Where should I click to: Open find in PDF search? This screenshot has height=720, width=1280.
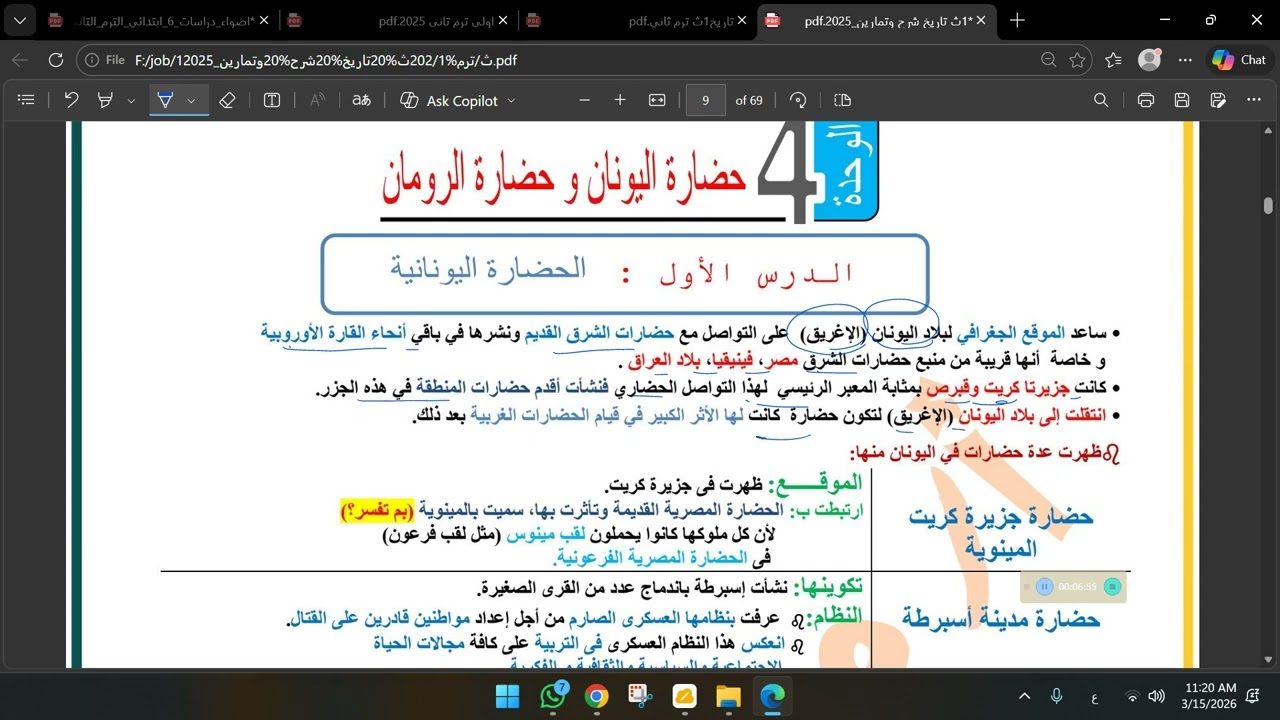(x=1101, y=100)
